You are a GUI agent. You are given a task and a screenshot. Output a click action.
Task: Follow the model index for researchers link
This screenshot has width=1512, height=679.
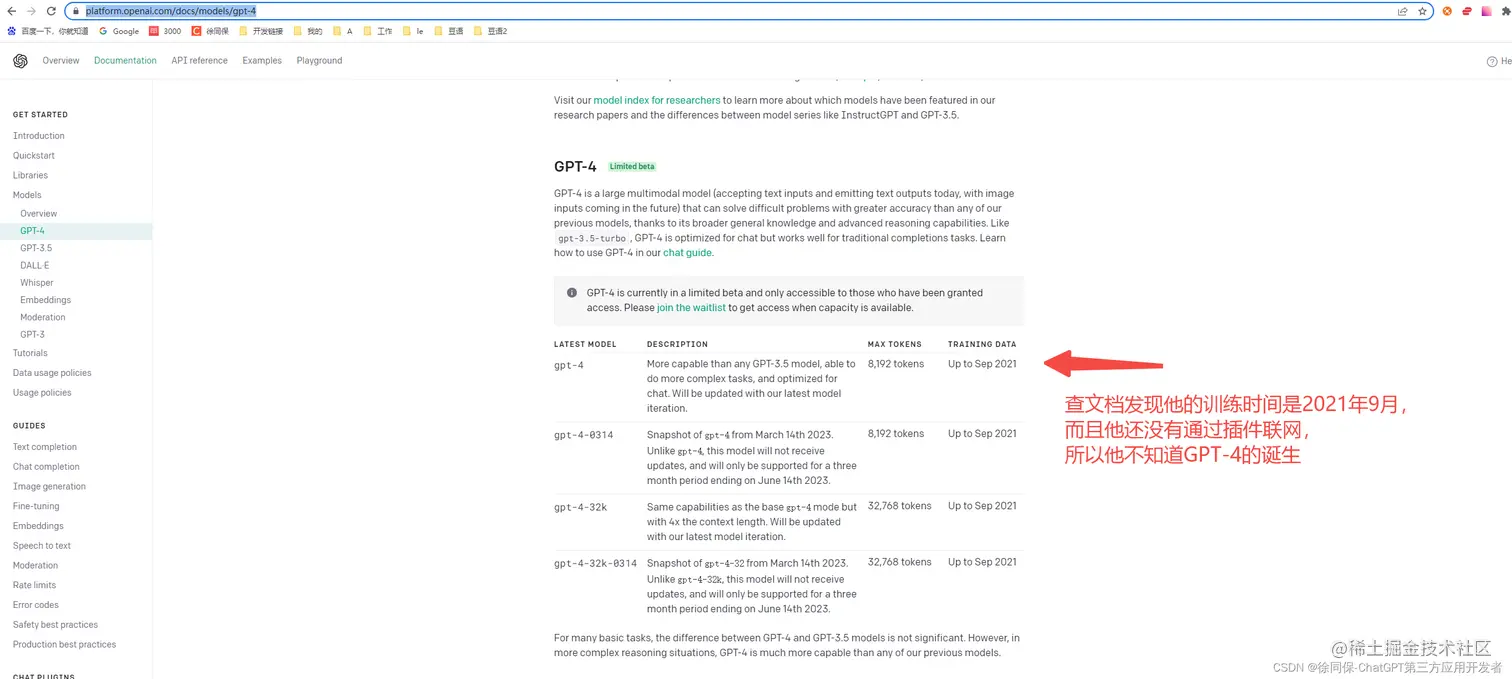coord(657,100)
